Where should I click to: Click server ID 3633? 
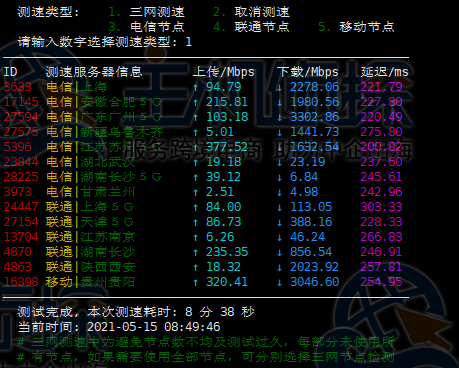coord(17,87)
